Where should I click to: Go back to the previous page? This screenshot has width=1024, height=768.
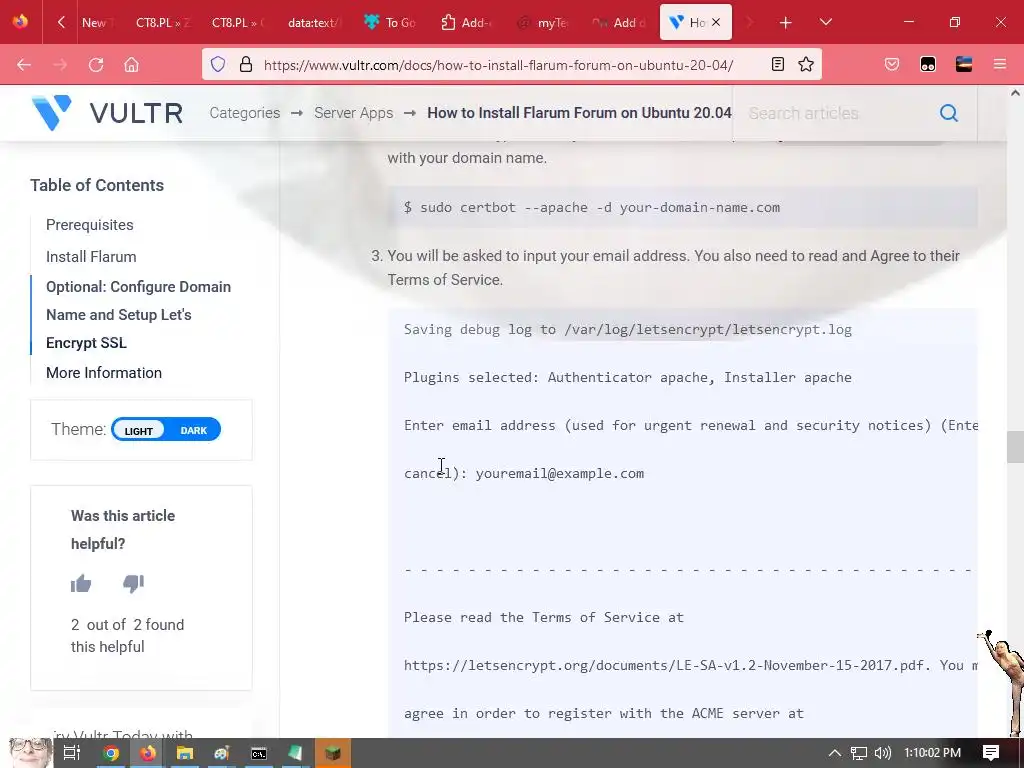point(24,65)
